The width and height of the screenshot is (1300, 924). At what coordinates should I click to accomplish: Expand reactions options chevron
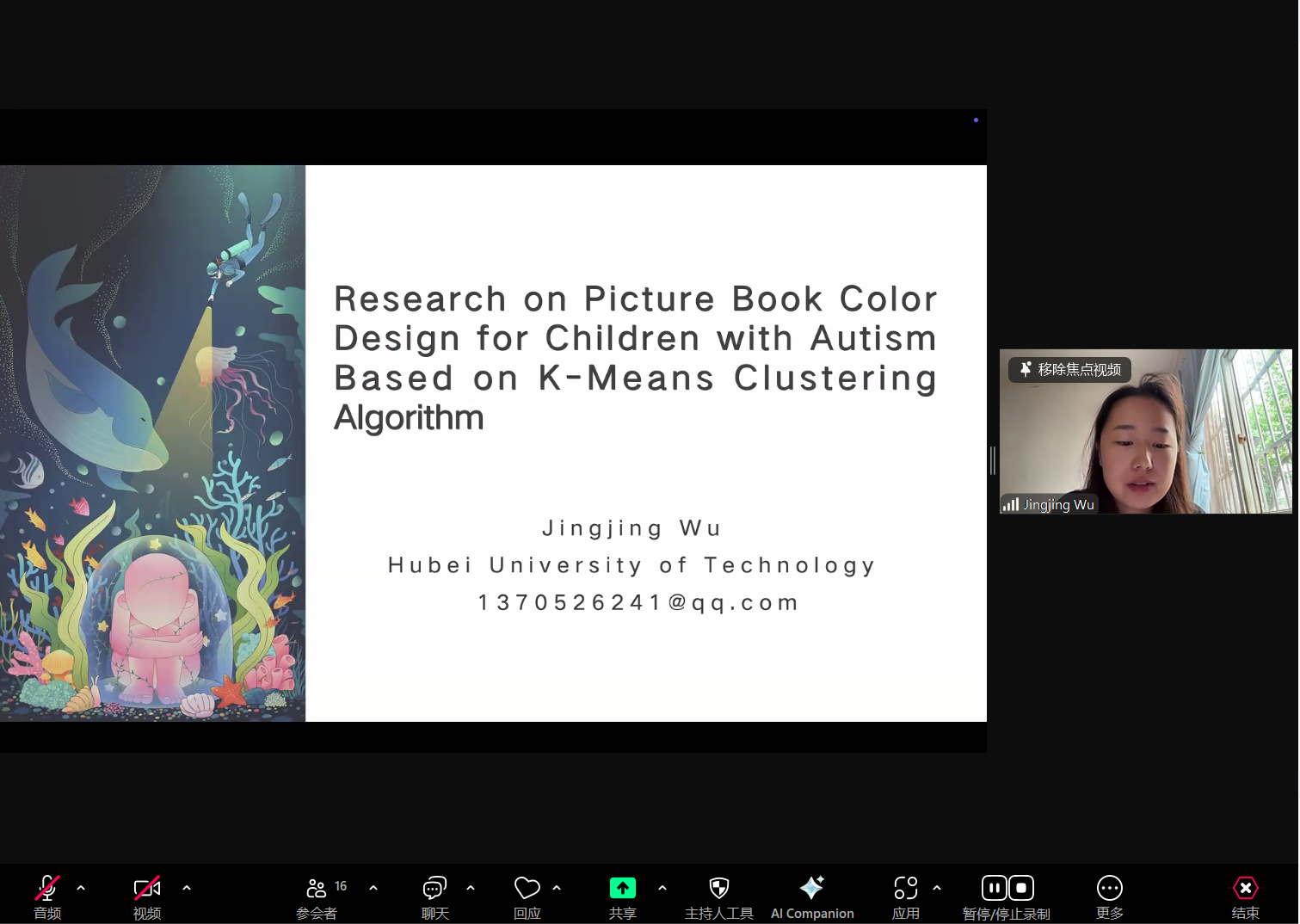pyautogui.click(x=557, y=887)
